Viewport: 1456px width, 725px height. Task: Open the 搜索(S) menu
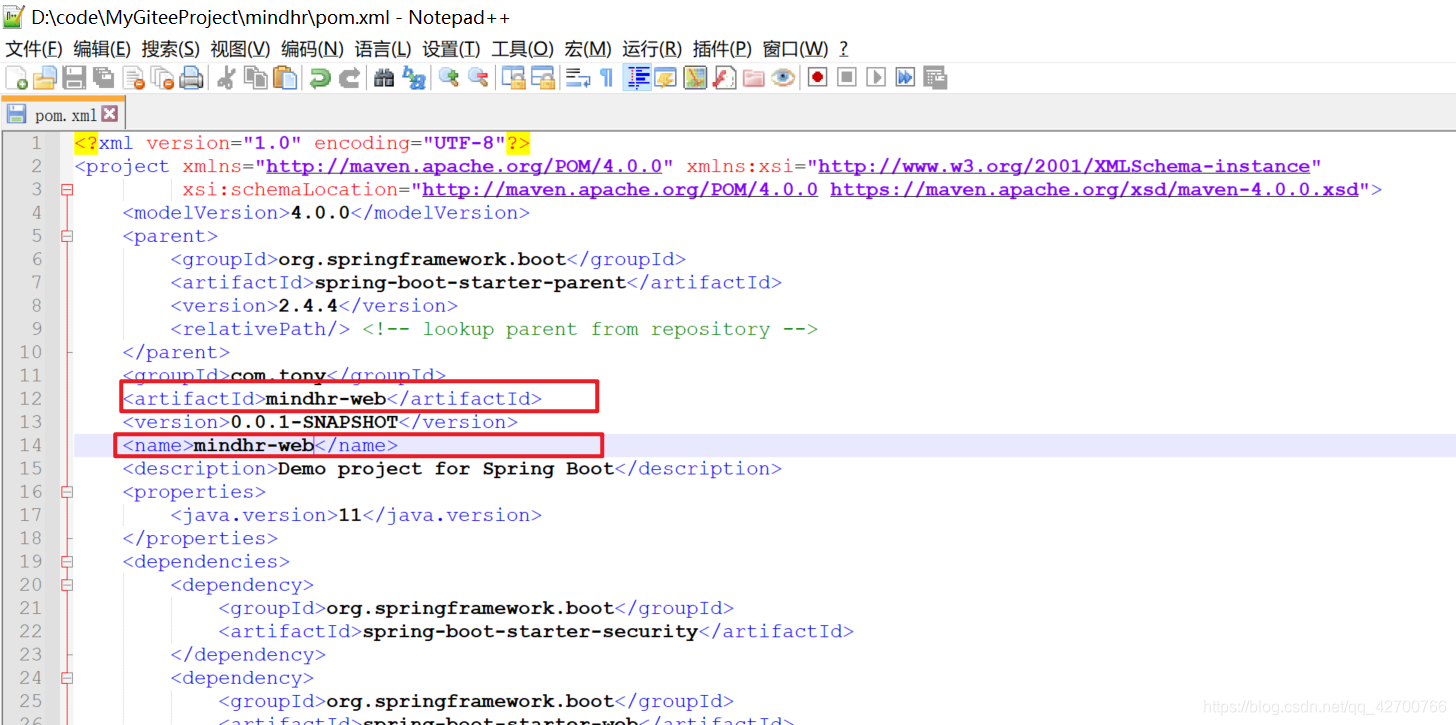(x=170, y=49)
